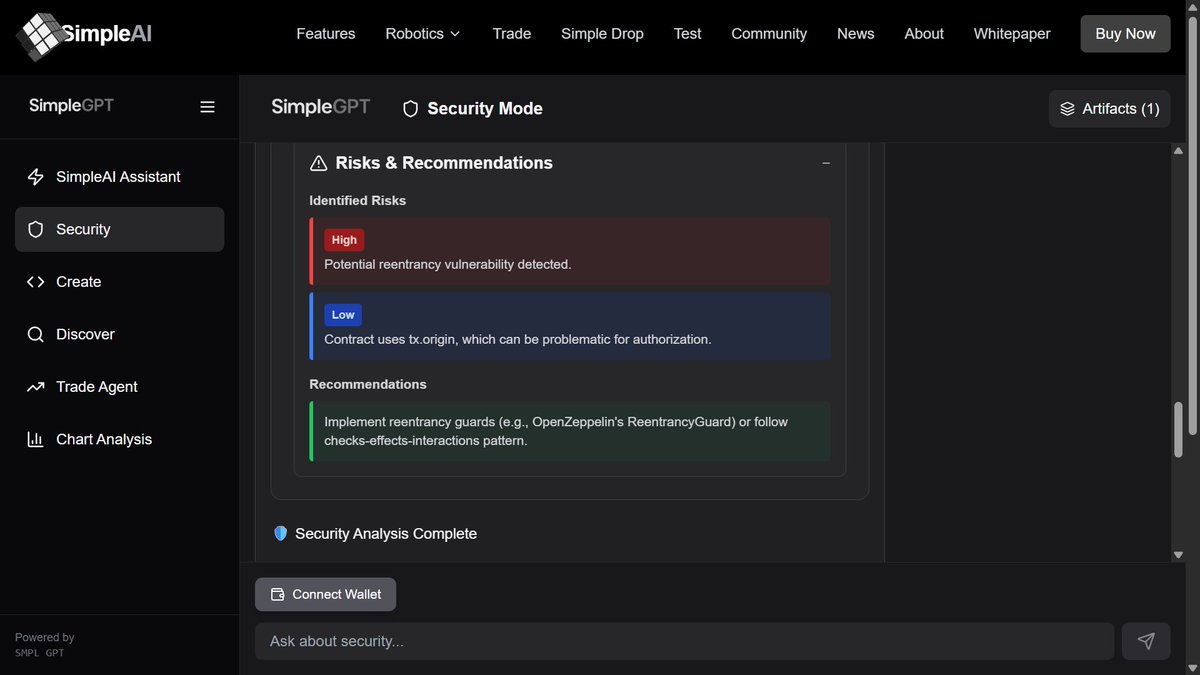1200x675 pixels.
Task: Click the Powered by SMPL GPT footer
Action: point(45,645)
